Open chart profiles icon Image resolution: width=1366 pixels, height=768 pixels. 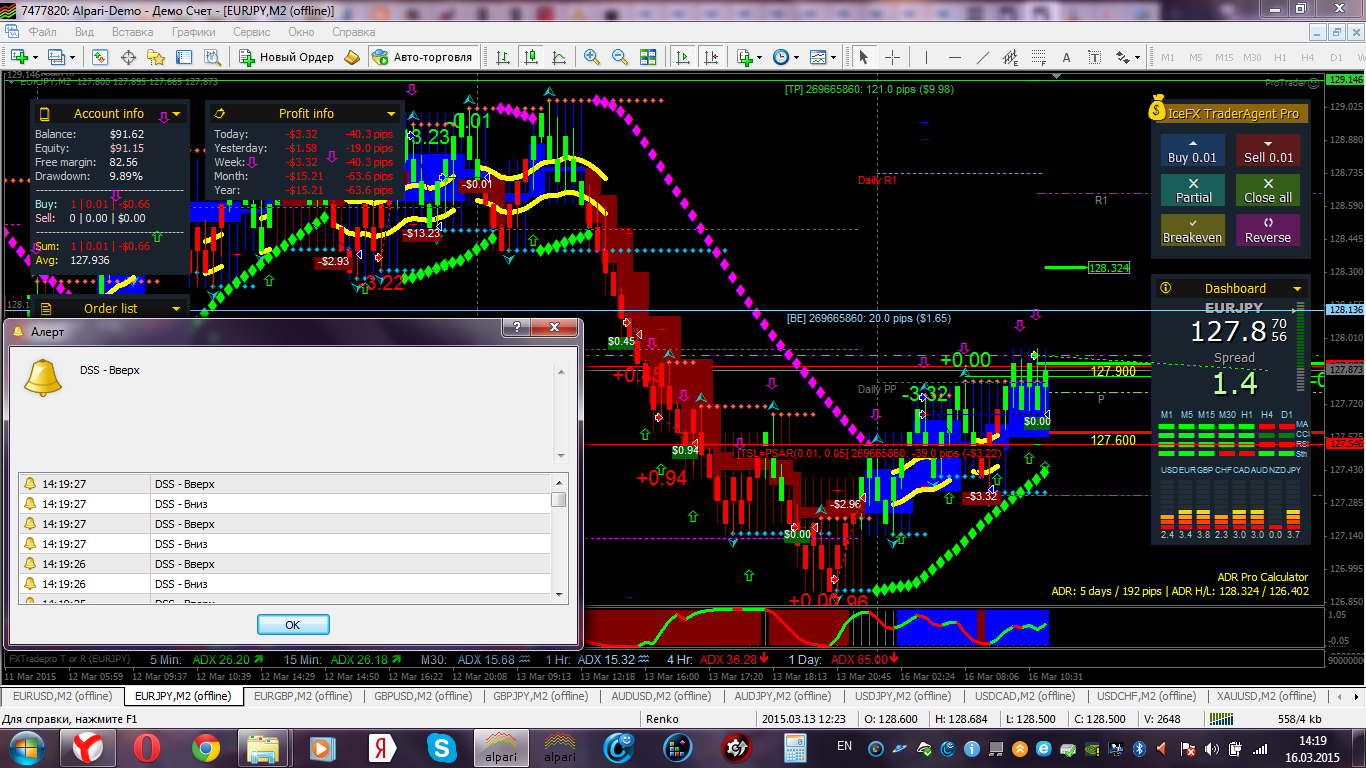click(55, 57)
